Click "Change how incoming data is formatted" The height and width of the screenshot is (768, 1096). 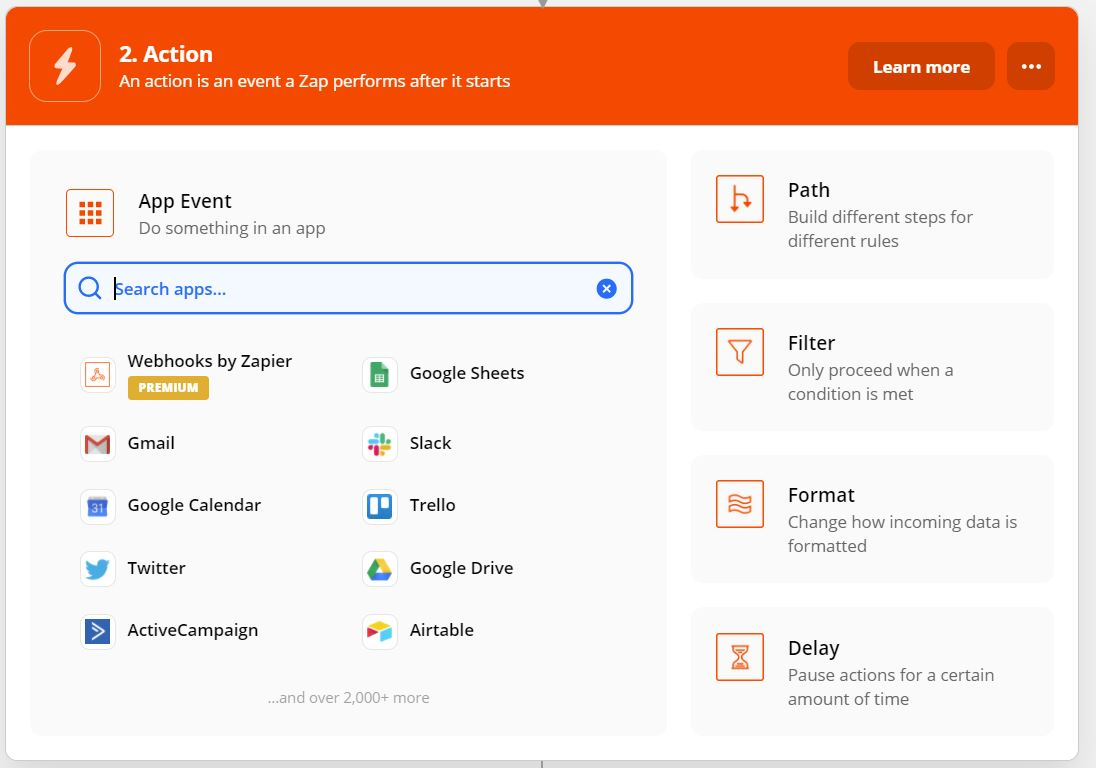point(902,534)
